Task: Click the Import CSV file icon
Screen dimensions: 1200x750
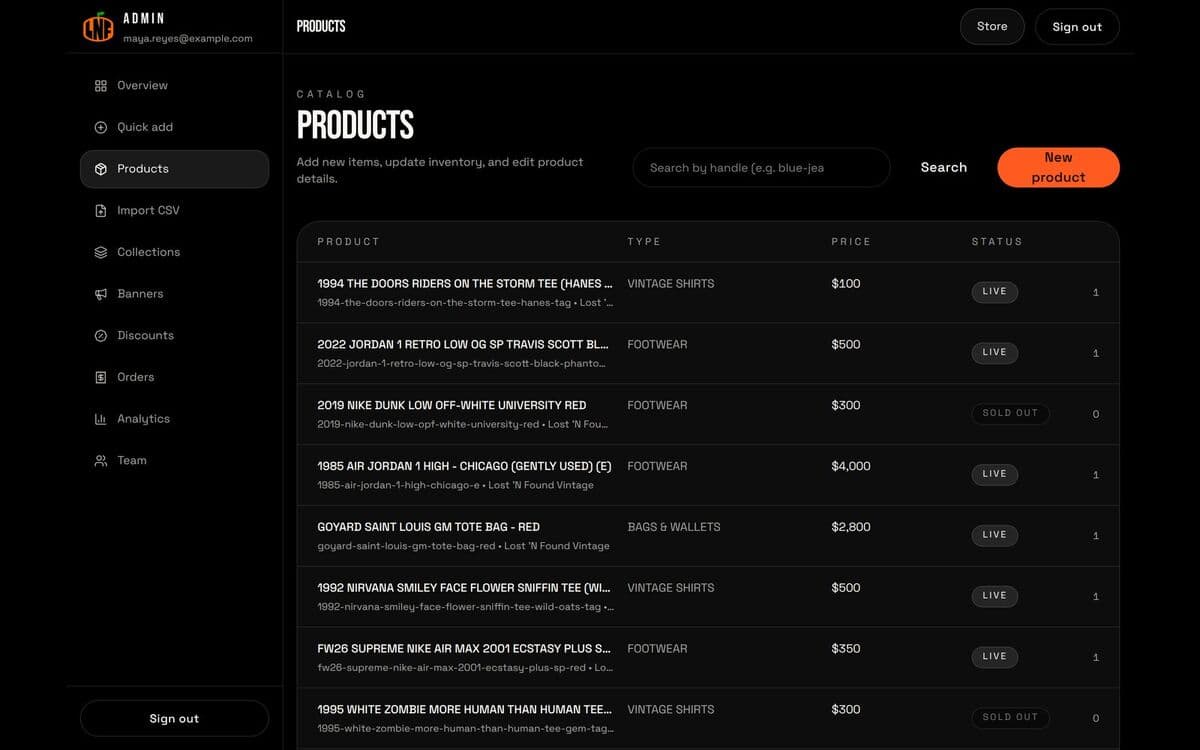Action: point(100,211)
